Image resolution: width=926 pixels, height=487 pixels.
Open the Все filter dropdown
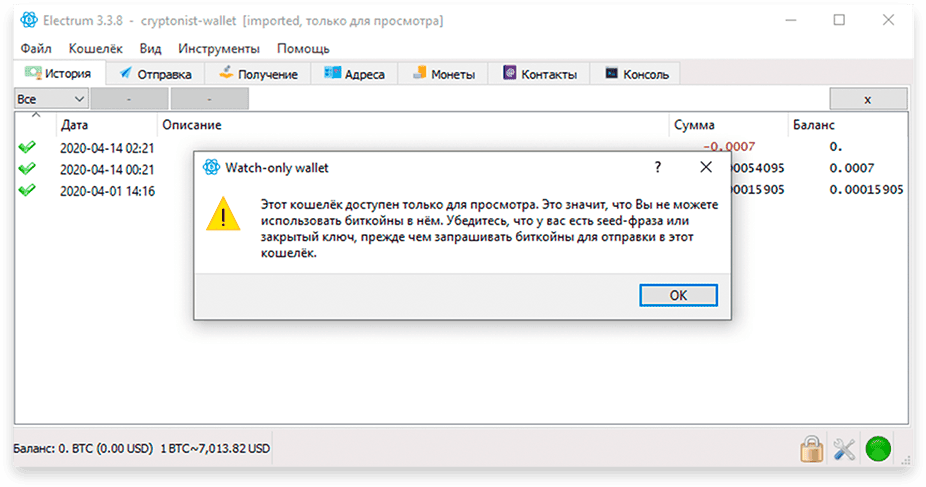[x=51, y=99]
